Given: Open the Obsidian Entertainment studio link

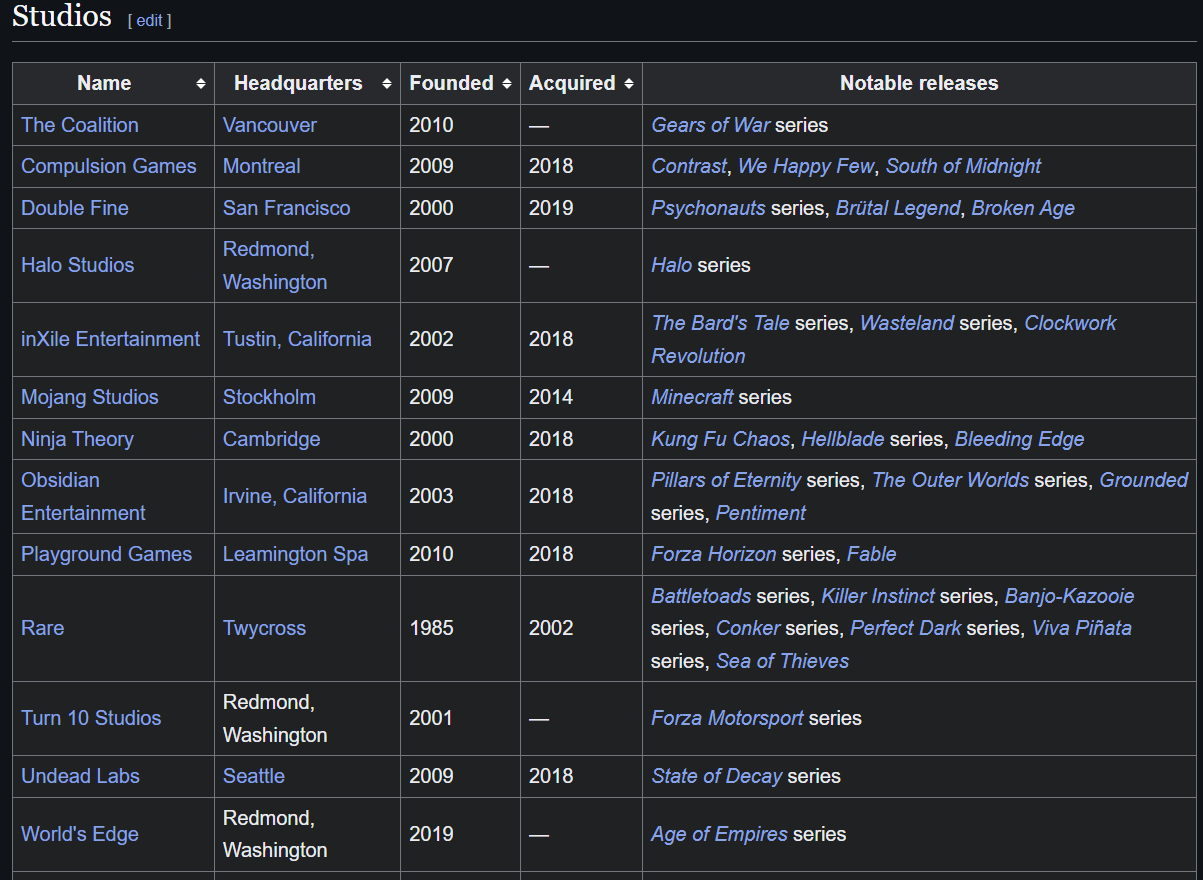Looking at the screenshot, I should 83,496.
